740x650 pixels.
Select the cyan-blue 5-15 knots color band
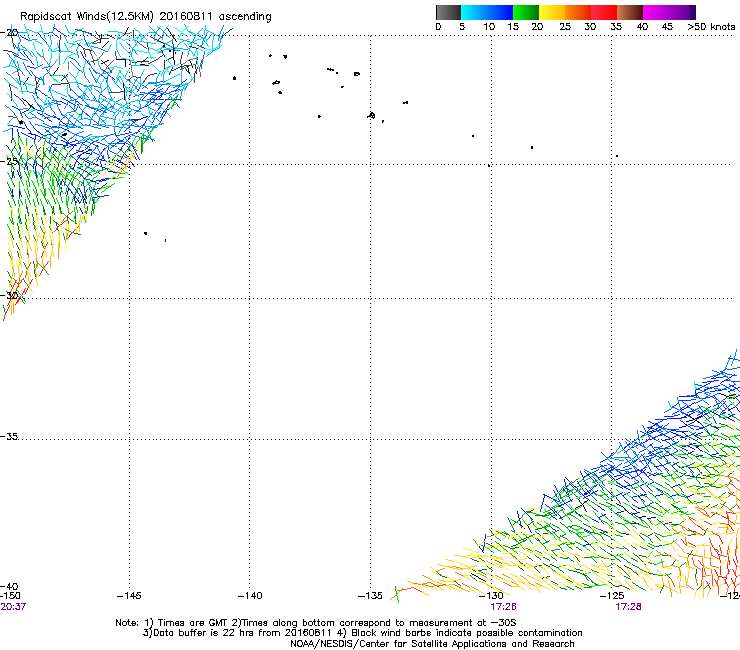(487, 12)
